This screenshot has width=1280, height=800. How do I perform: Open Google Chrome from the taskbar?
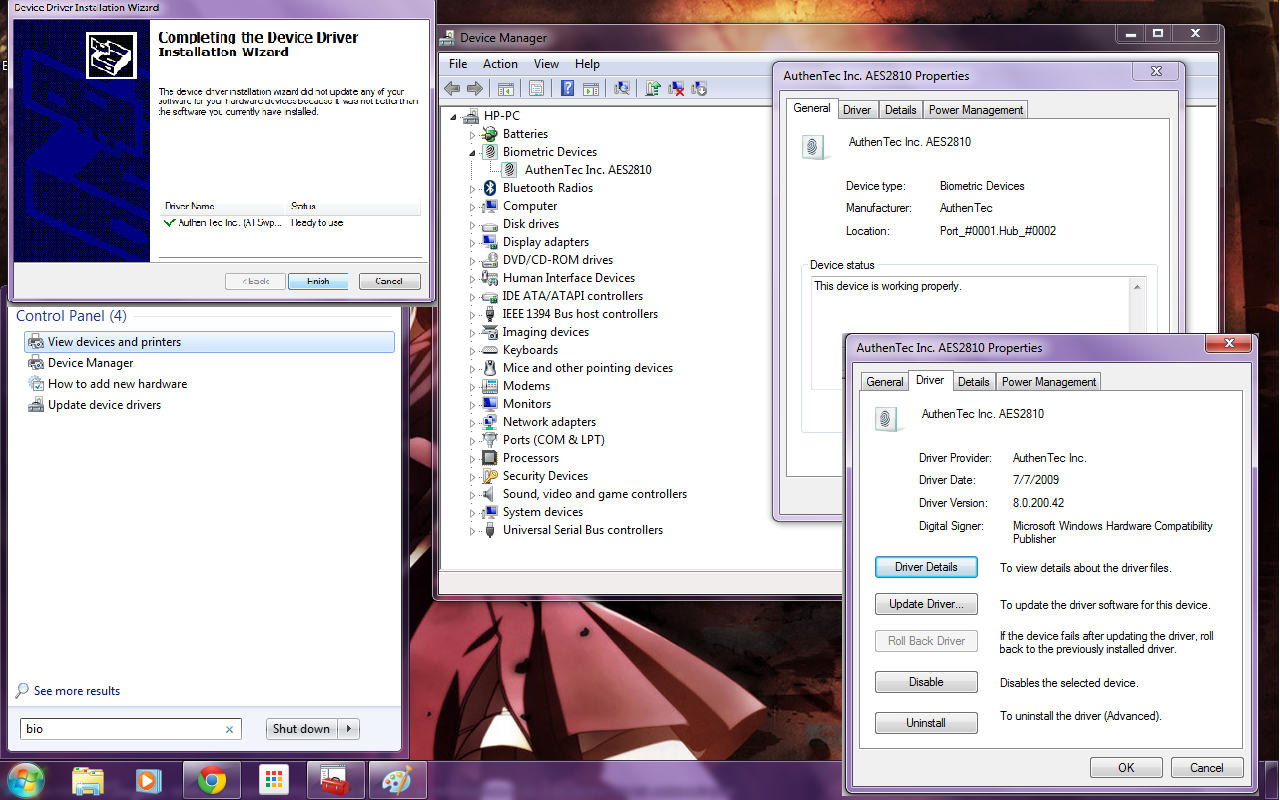211,780
